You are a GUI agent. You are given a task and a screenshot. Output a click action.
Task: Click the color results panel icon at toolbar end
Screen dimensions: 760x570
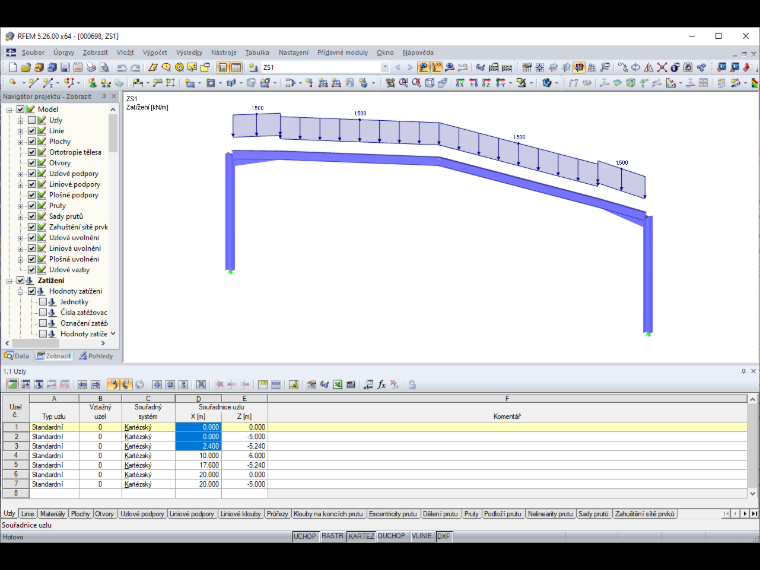point(755,83)
